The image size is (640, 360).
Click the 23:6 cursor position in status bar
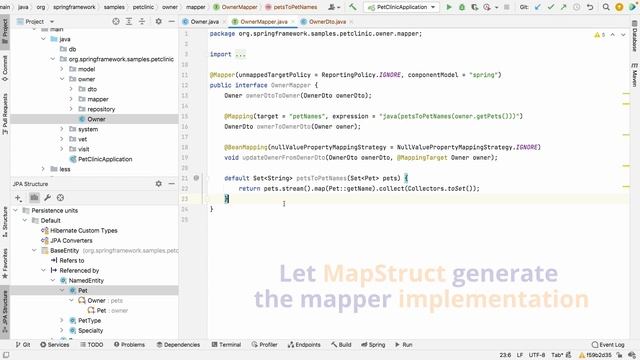pos(505,355)
